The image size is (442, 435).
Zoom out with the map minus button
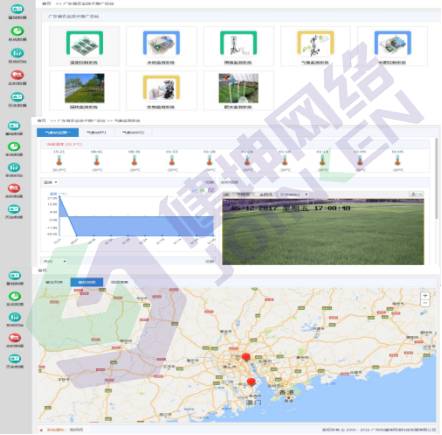(x=425, y=303)
